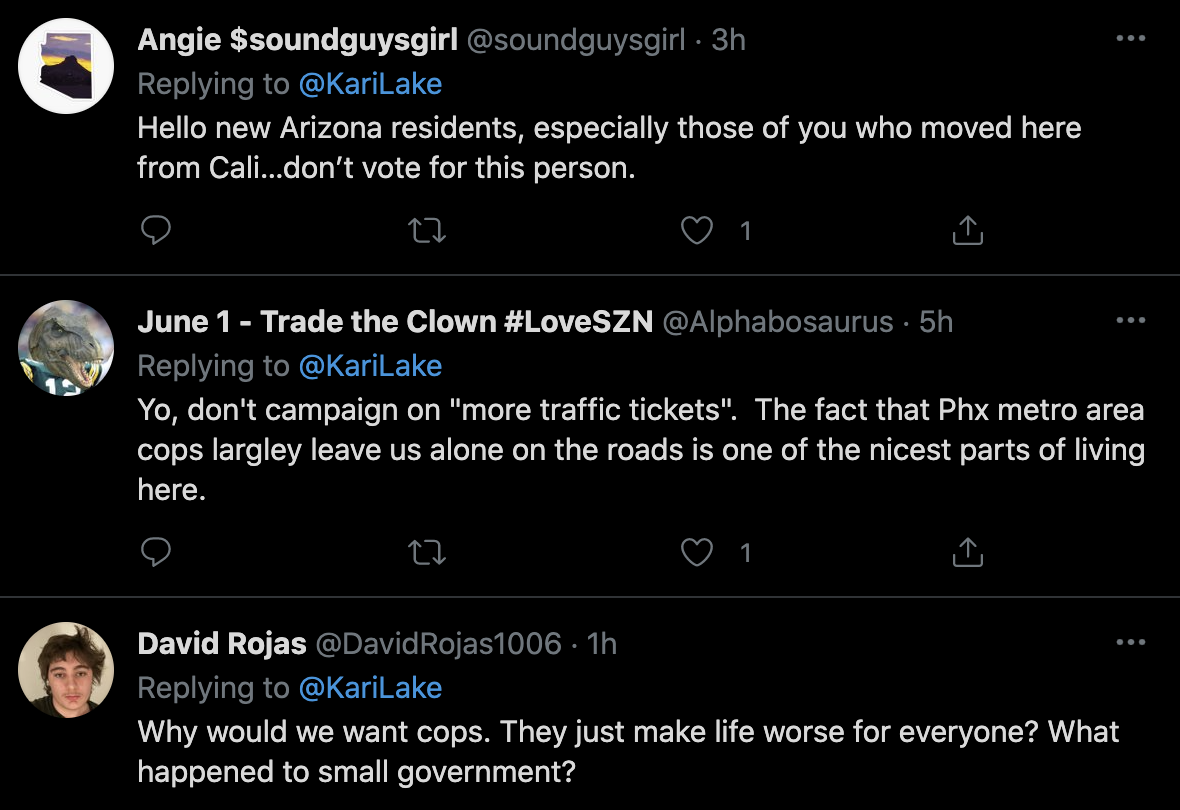Reply to the Alphabosaurus traffic tickets tweet
Viewport: 1180px width, 810px height.
click(156, 552)
